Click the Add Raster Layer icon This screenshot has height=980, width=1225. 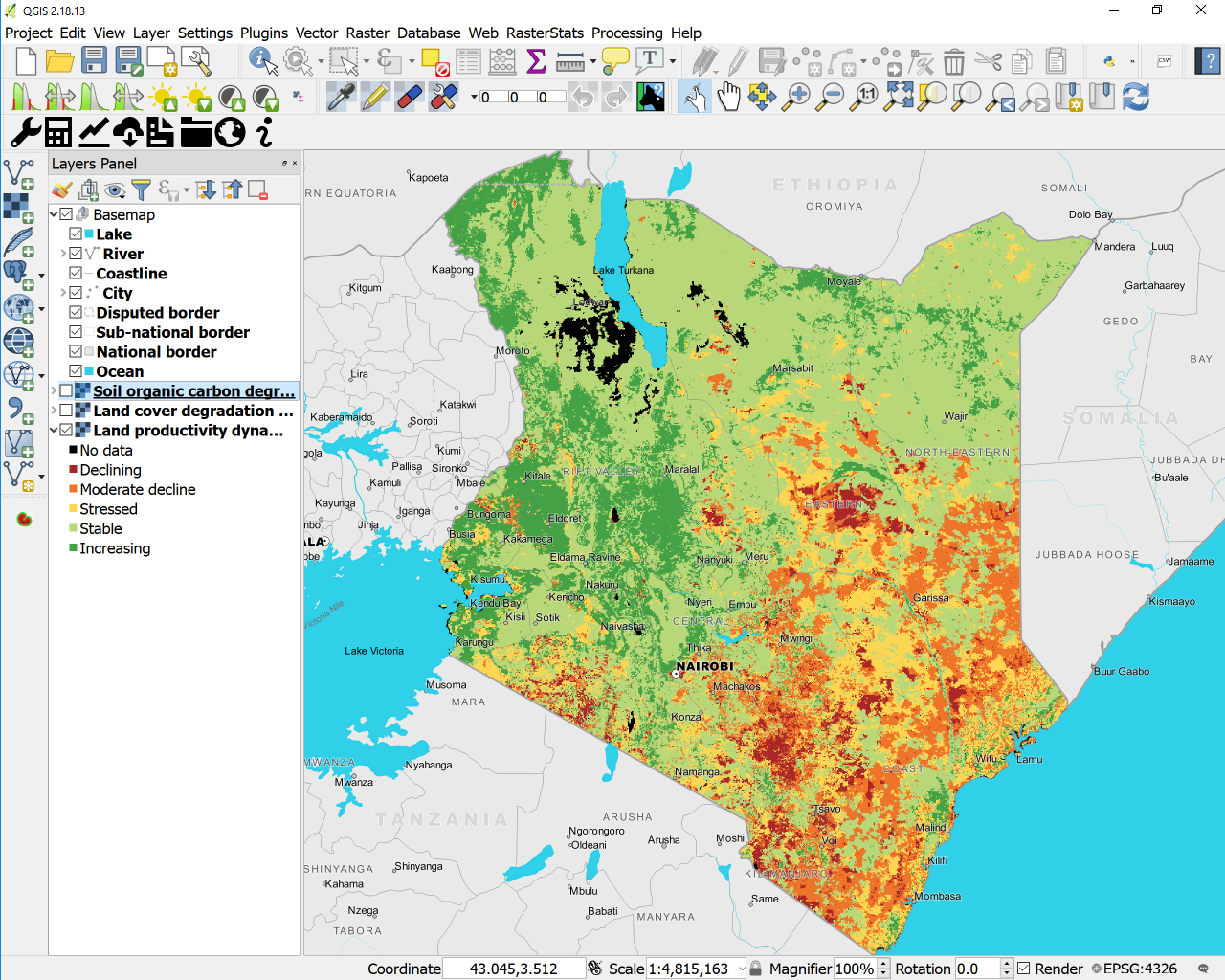point(18,207)
